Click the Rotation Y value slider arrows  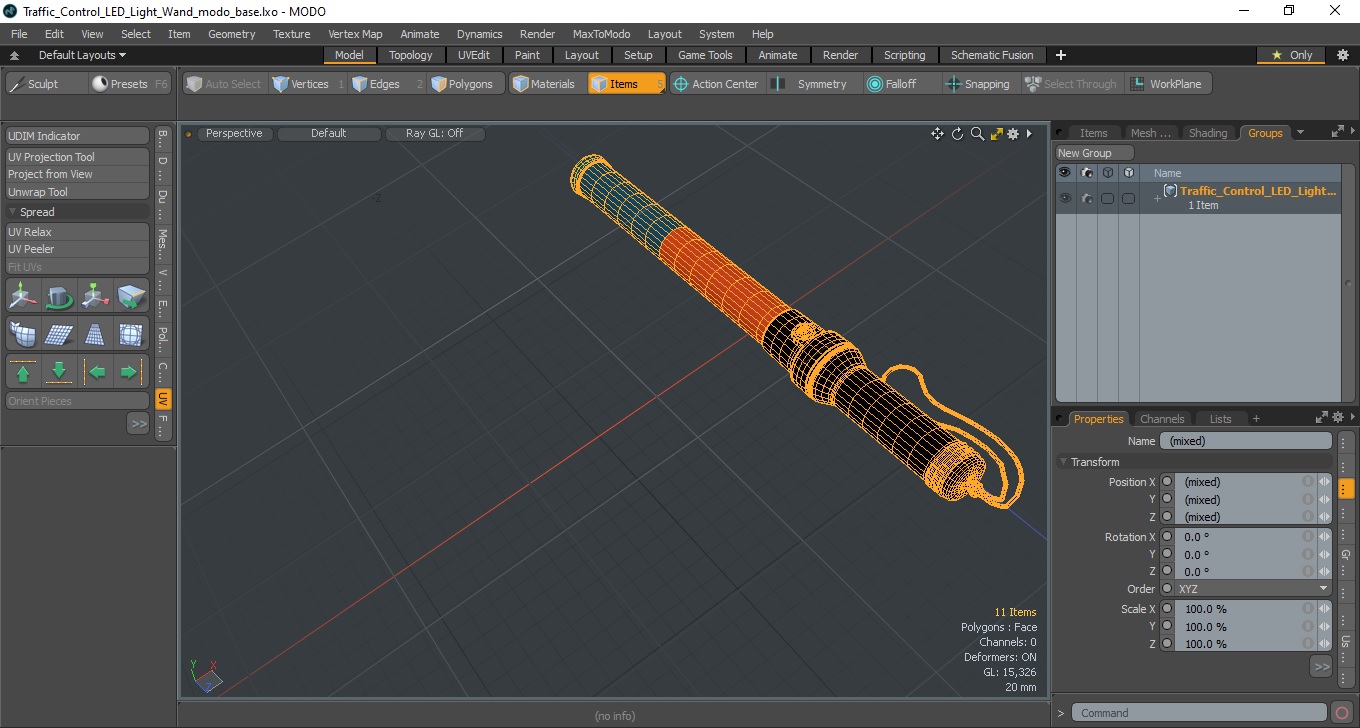[1324, 554]
